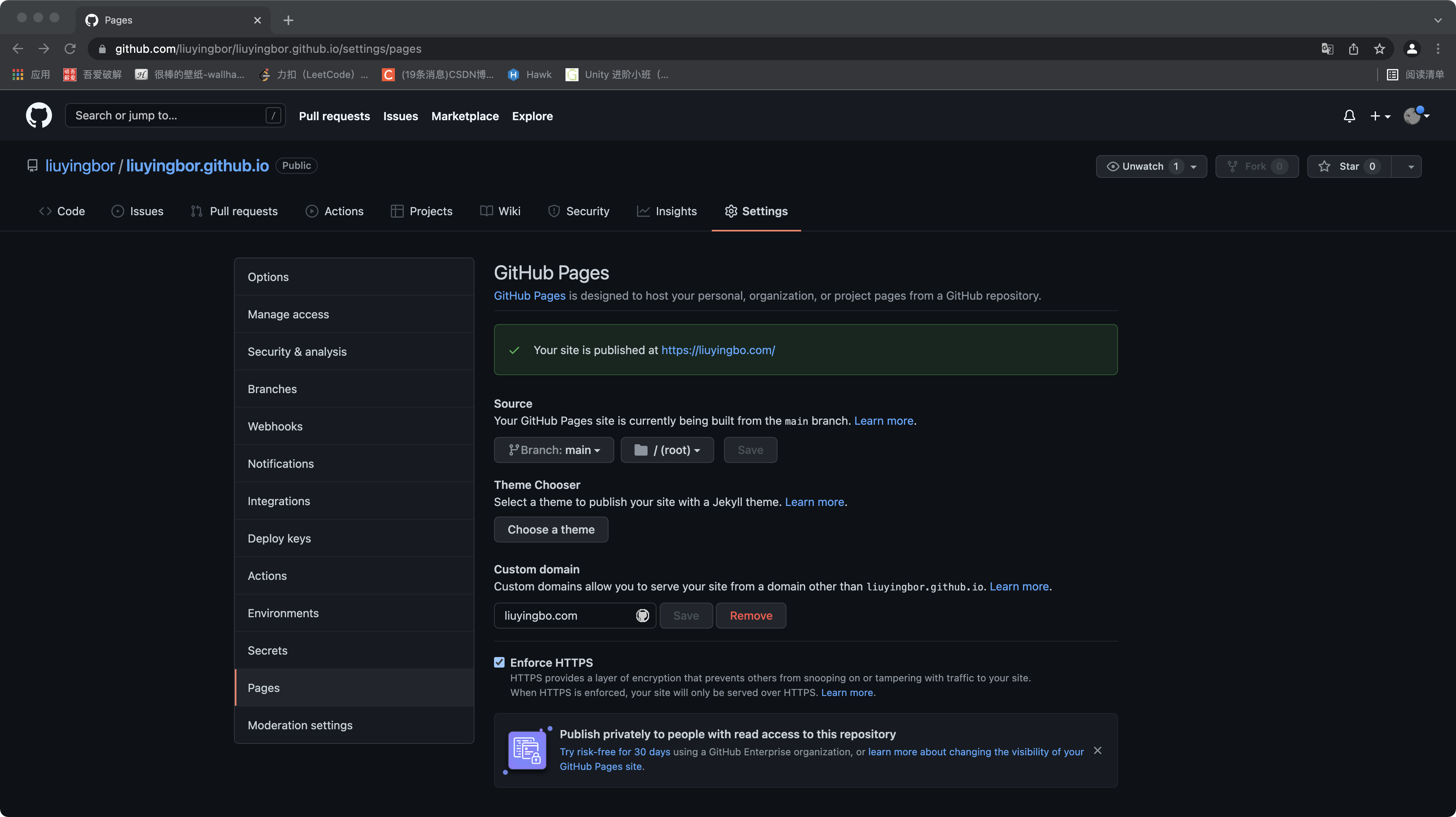
Task: Open Chrome three-dot menu
Action: coord(1438,49)
